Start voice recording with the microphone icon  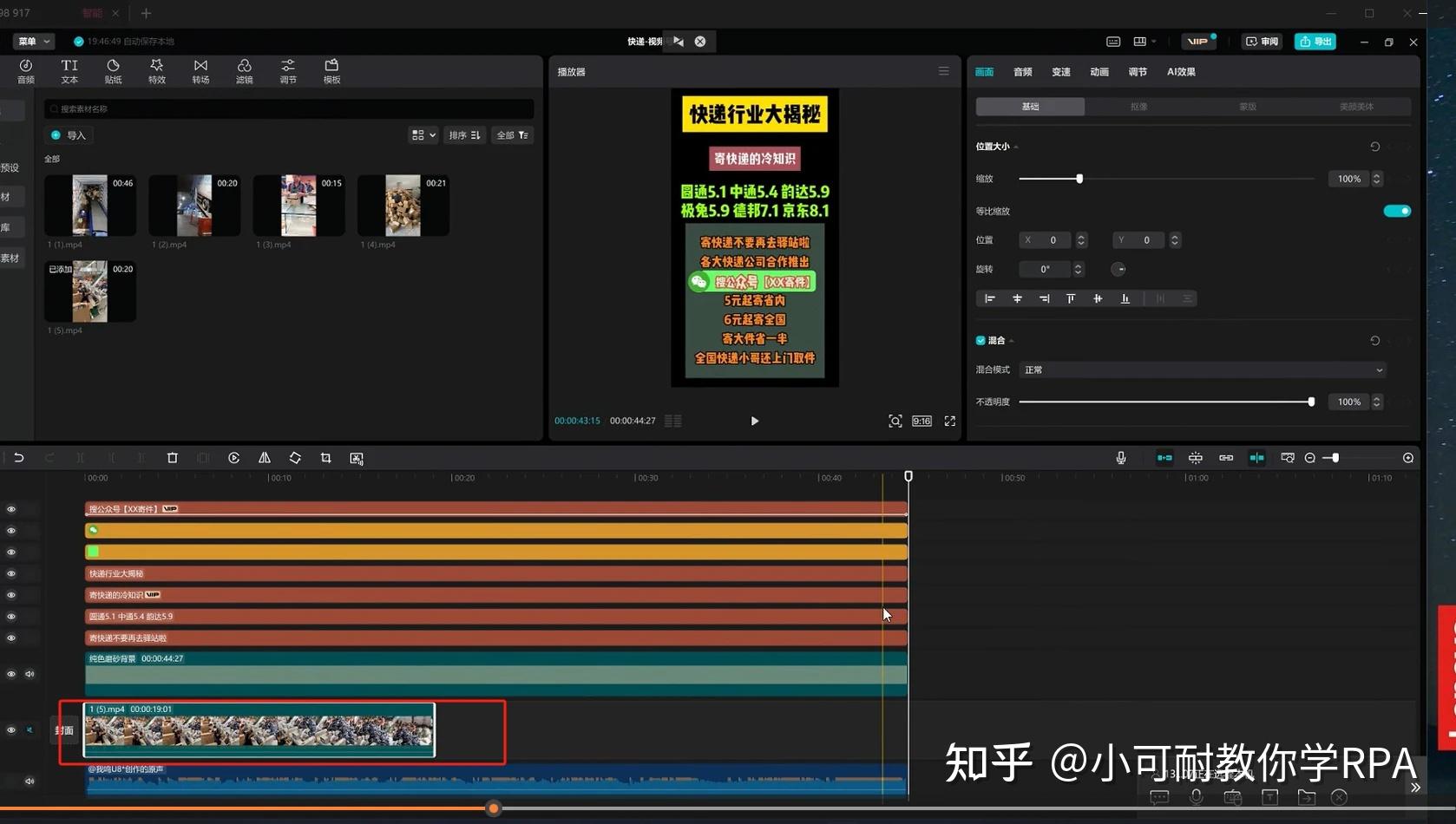1121,458
